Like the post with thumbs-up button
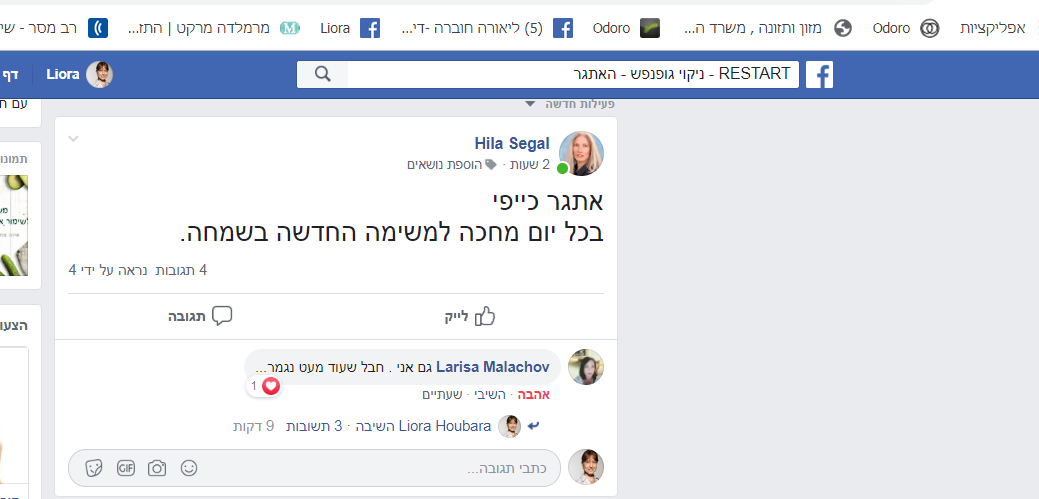The image size is (1039, 499). click(x=470, y=317)
